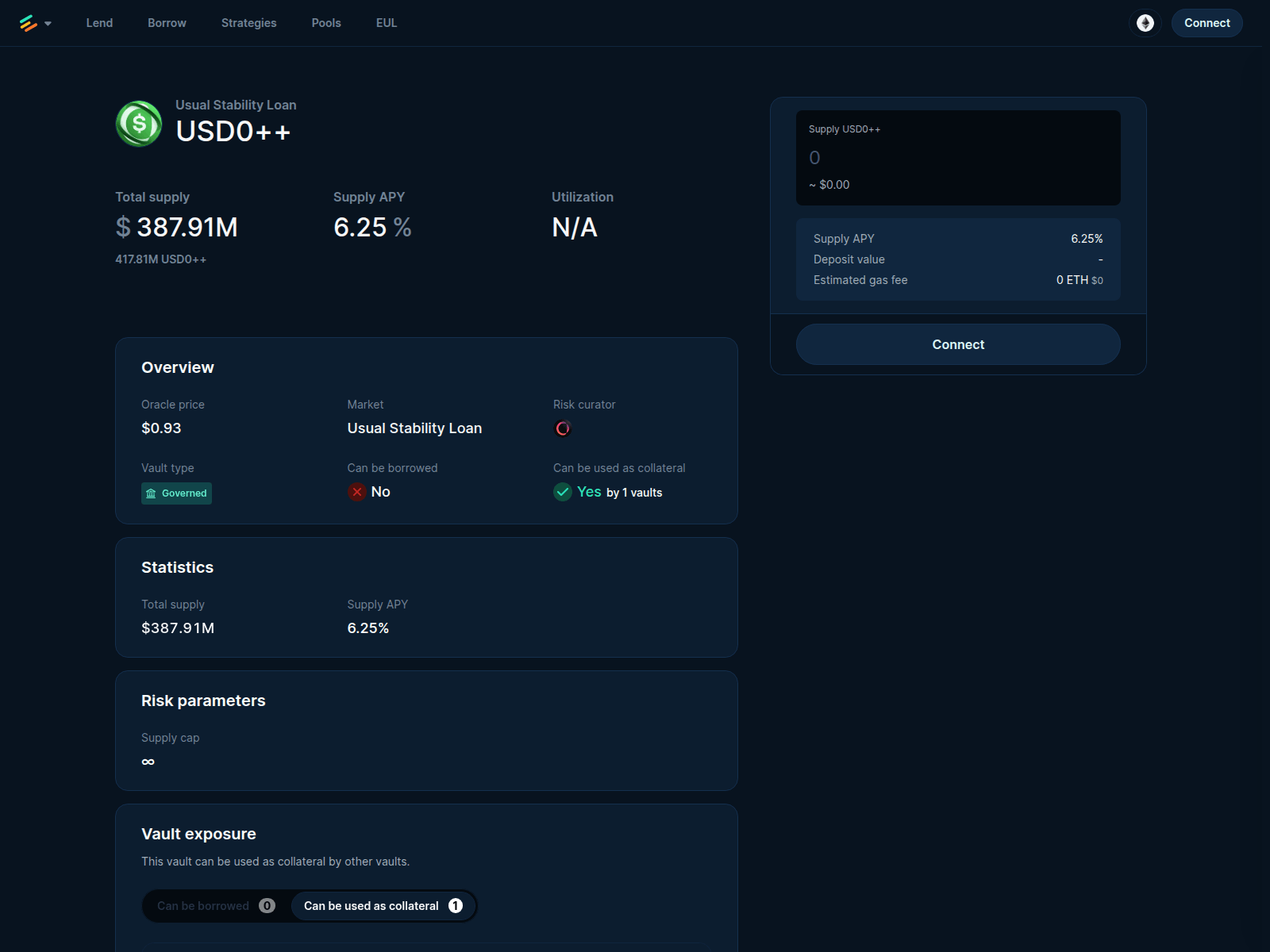1270x952 pixels.
Task: Click the Total supply $387.91M headline value
Action: click(176, 228)
